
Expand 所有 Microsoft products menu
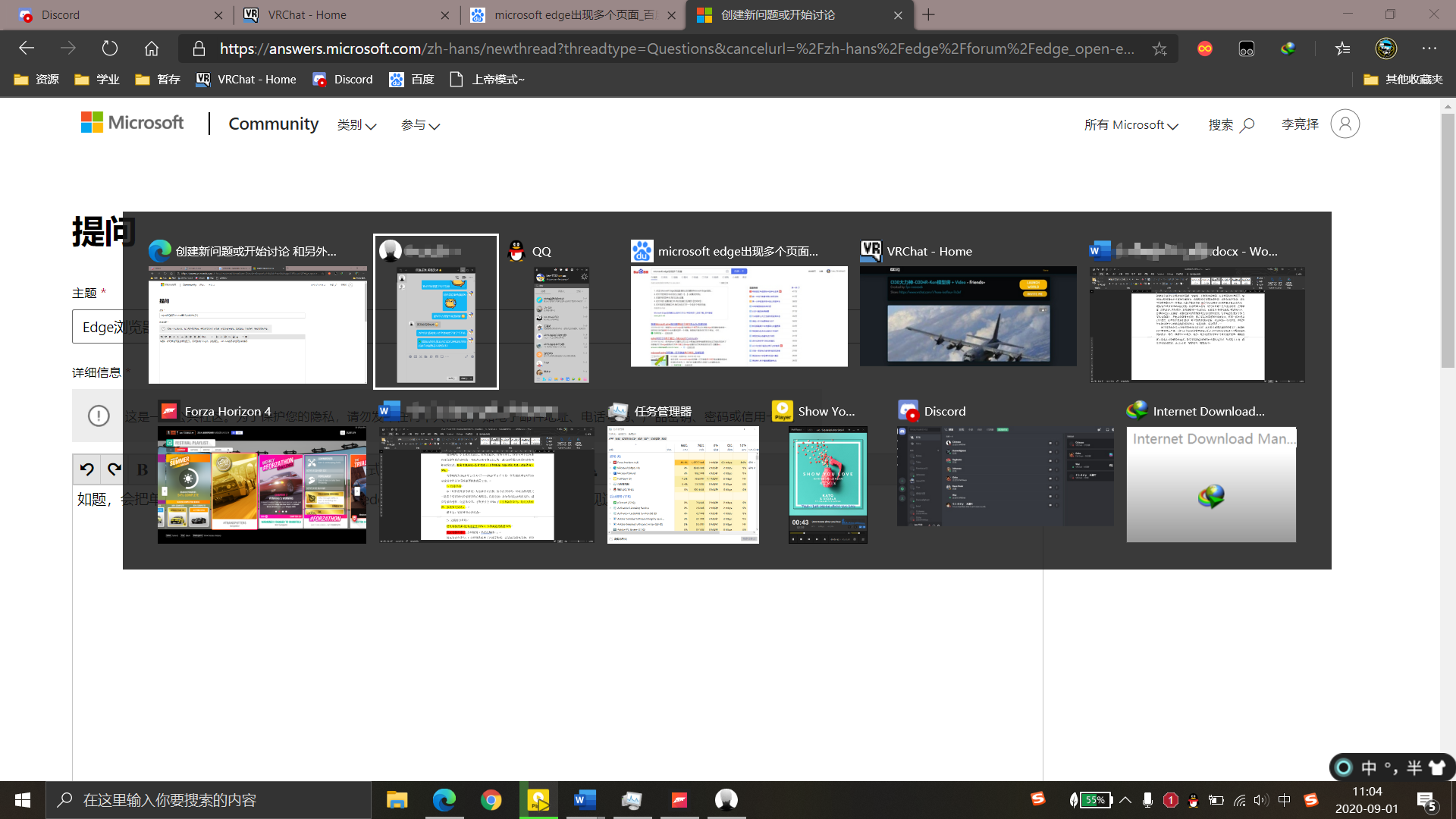click(x=1131, y=124)
